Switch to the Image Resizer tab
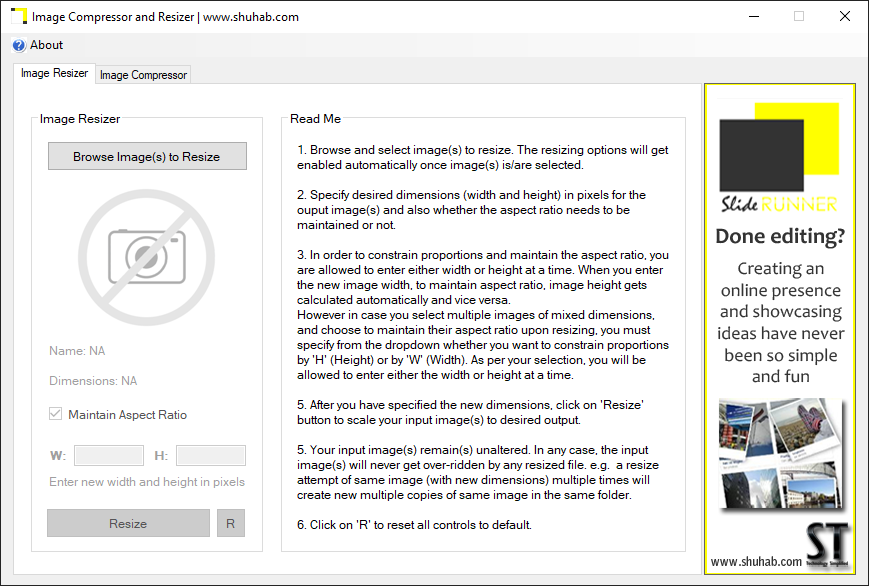The image size is (869, 586). click(x=54, y=73)
